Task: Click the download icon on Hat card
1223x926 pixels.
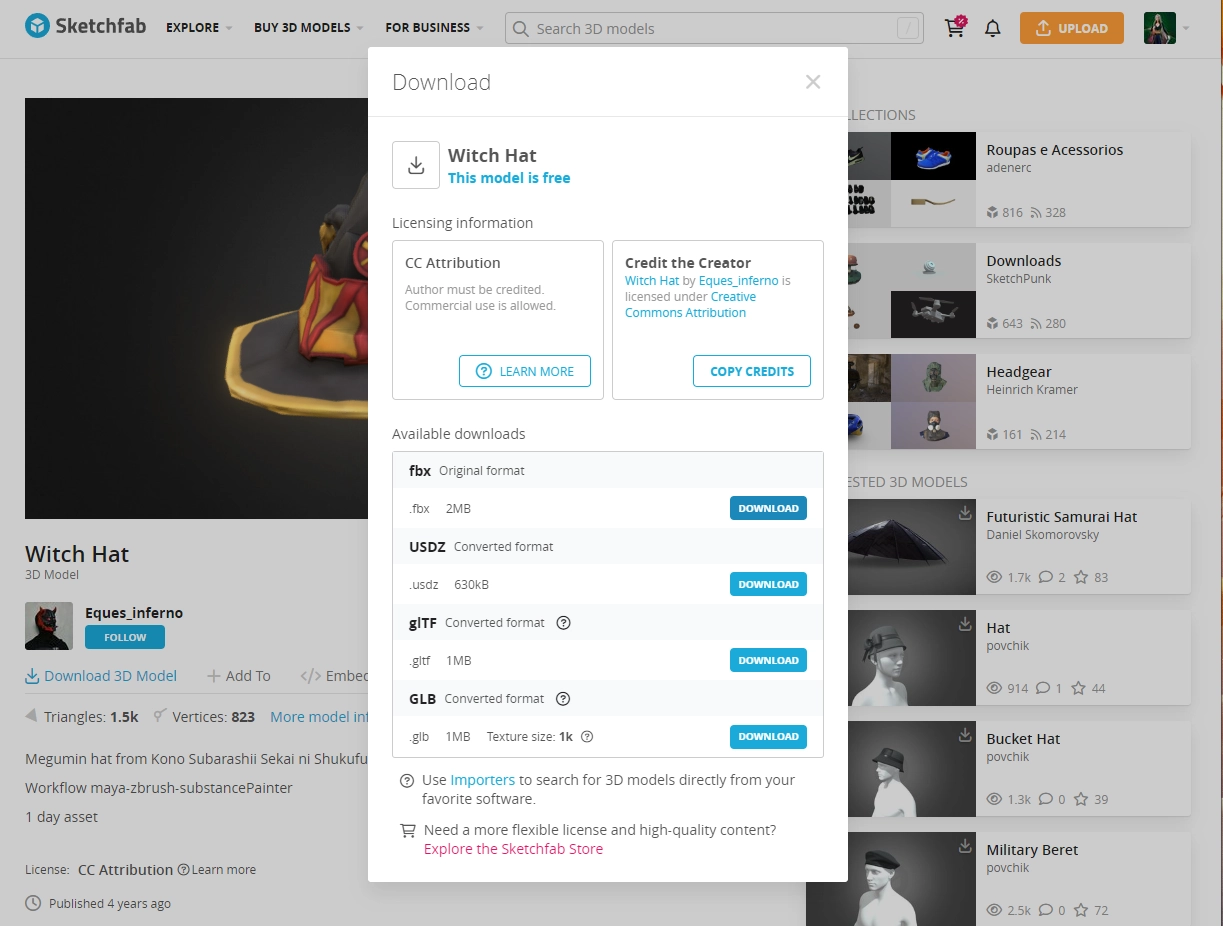Action: coord(964,624)
